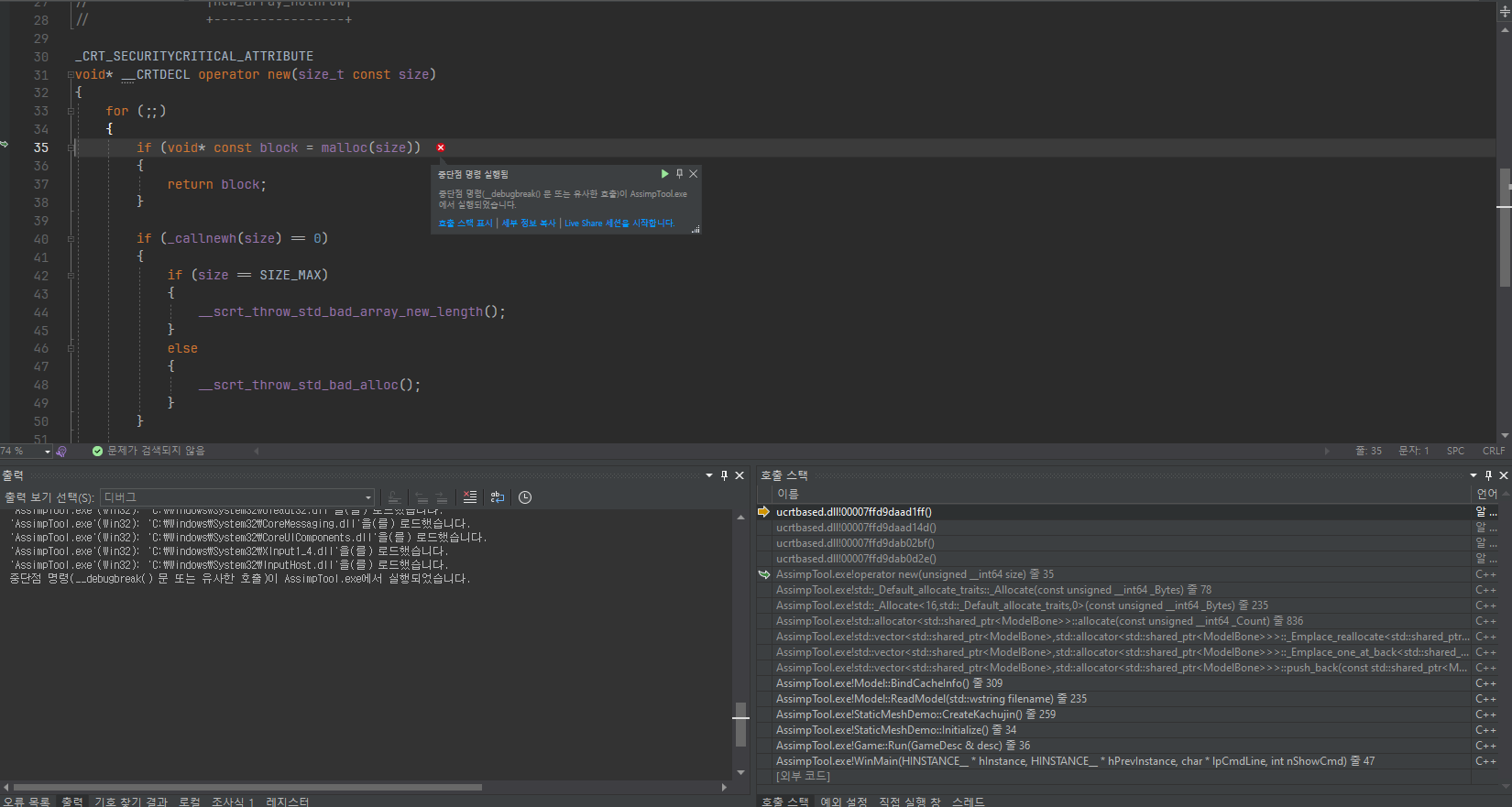The height and width of the screenshot is (807, 1512).
Task: Select Model::ReadModel frame in call stack
Action: (1123, 699)
